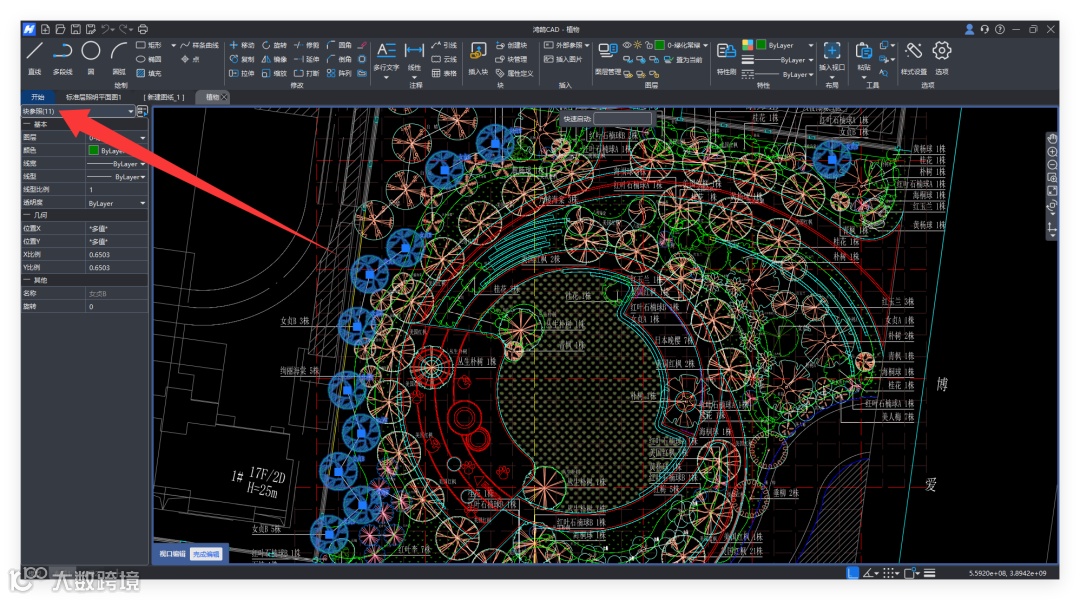The width and height of the screenshot is (1080, 600).
Task: Toggle polar angle tracking in status bar
Action: coord(871,573)
